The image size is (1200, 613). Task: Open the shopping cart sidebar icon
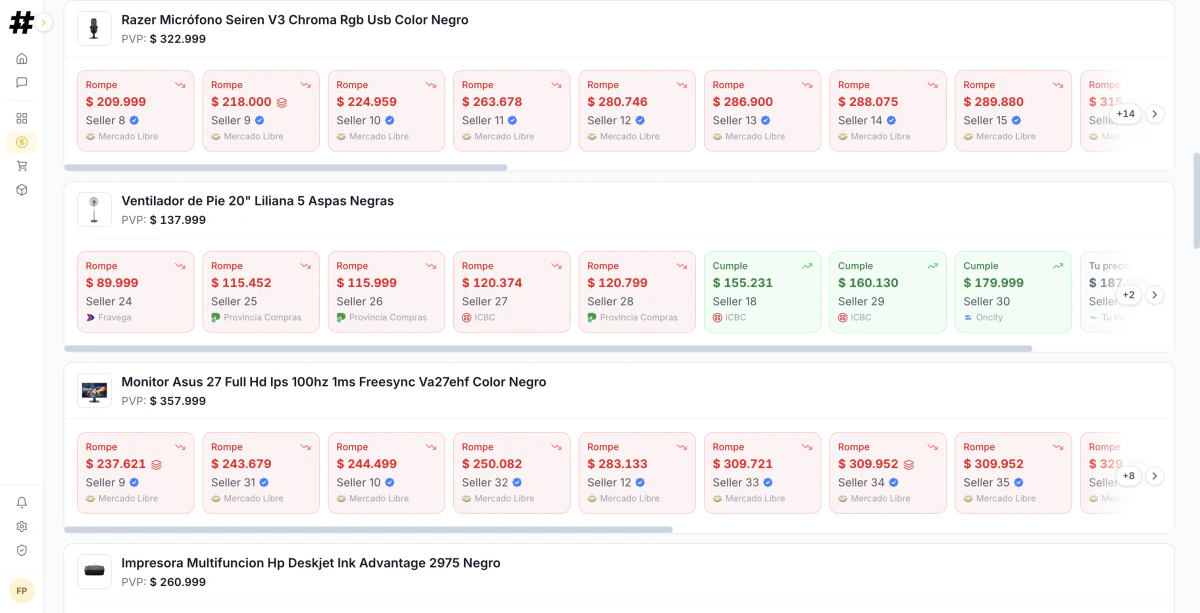coord(22,166)
